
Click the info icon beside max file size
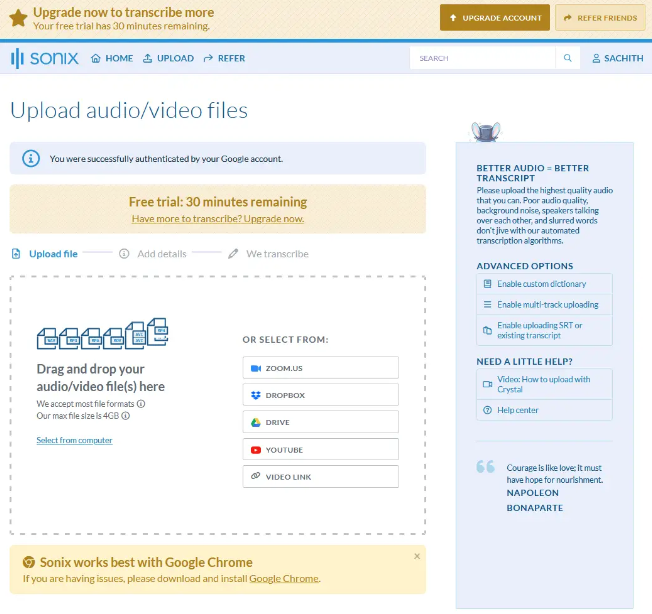point(126,416)
